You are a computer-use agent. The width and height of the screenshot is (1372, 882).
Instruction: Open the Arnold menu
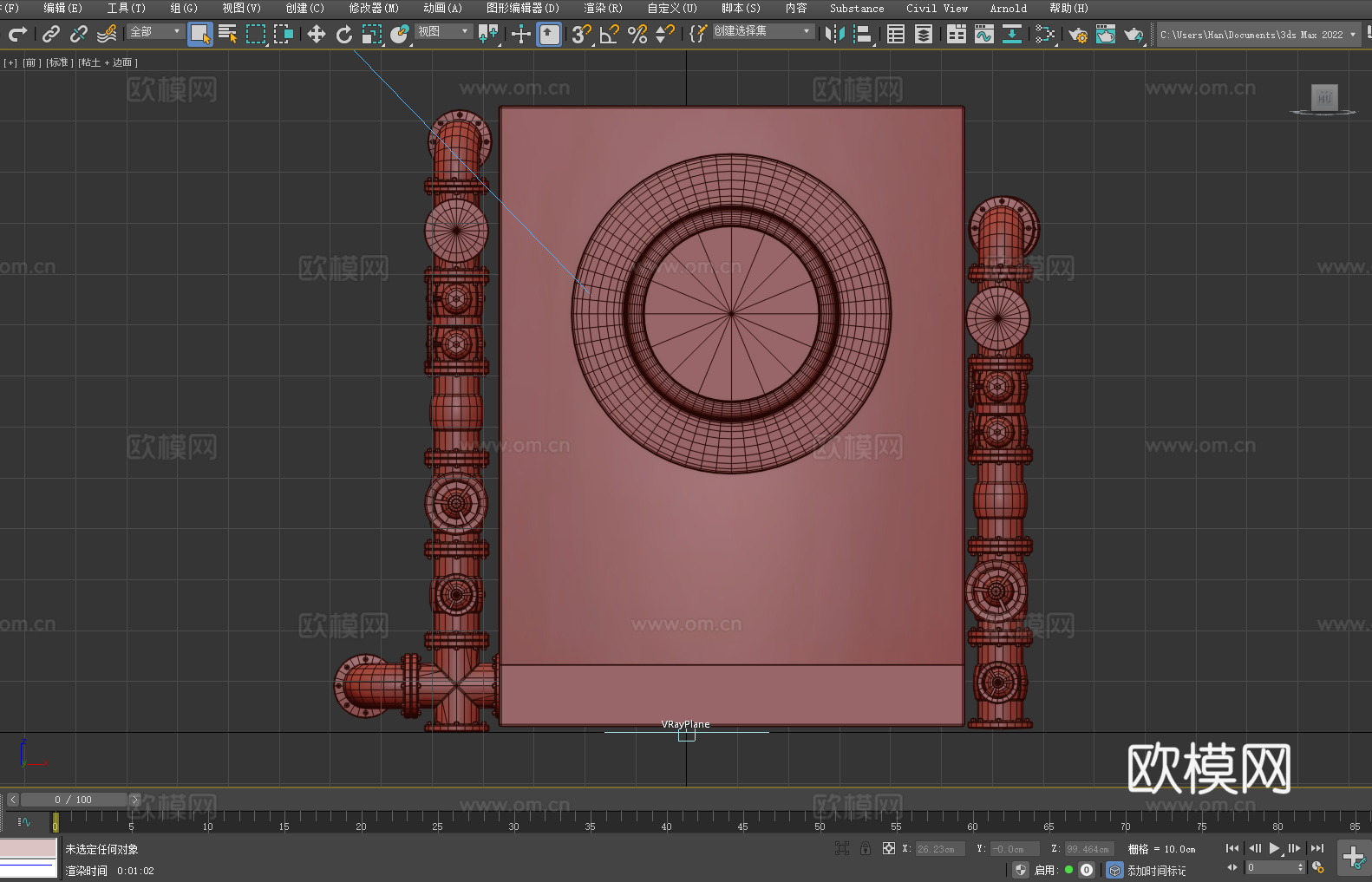[x=1008, y=8]
